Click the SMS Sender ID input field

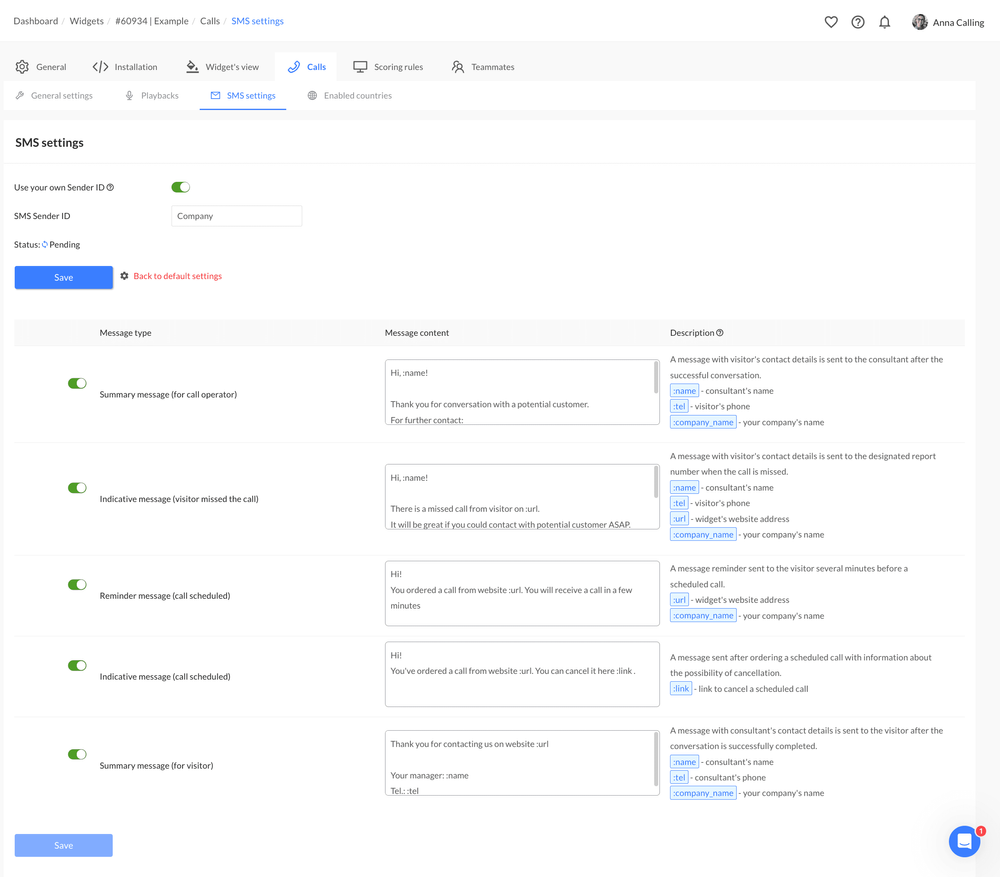(x=236, y=215)
